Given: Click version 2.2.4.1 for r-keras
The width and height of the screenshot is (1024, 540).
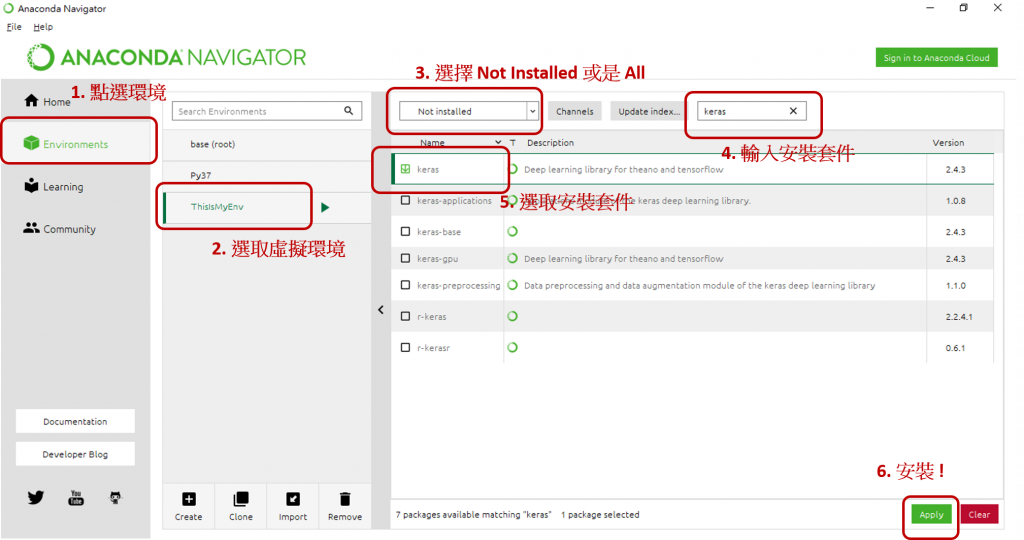Looking at the screenshot, I should point(959,317).
